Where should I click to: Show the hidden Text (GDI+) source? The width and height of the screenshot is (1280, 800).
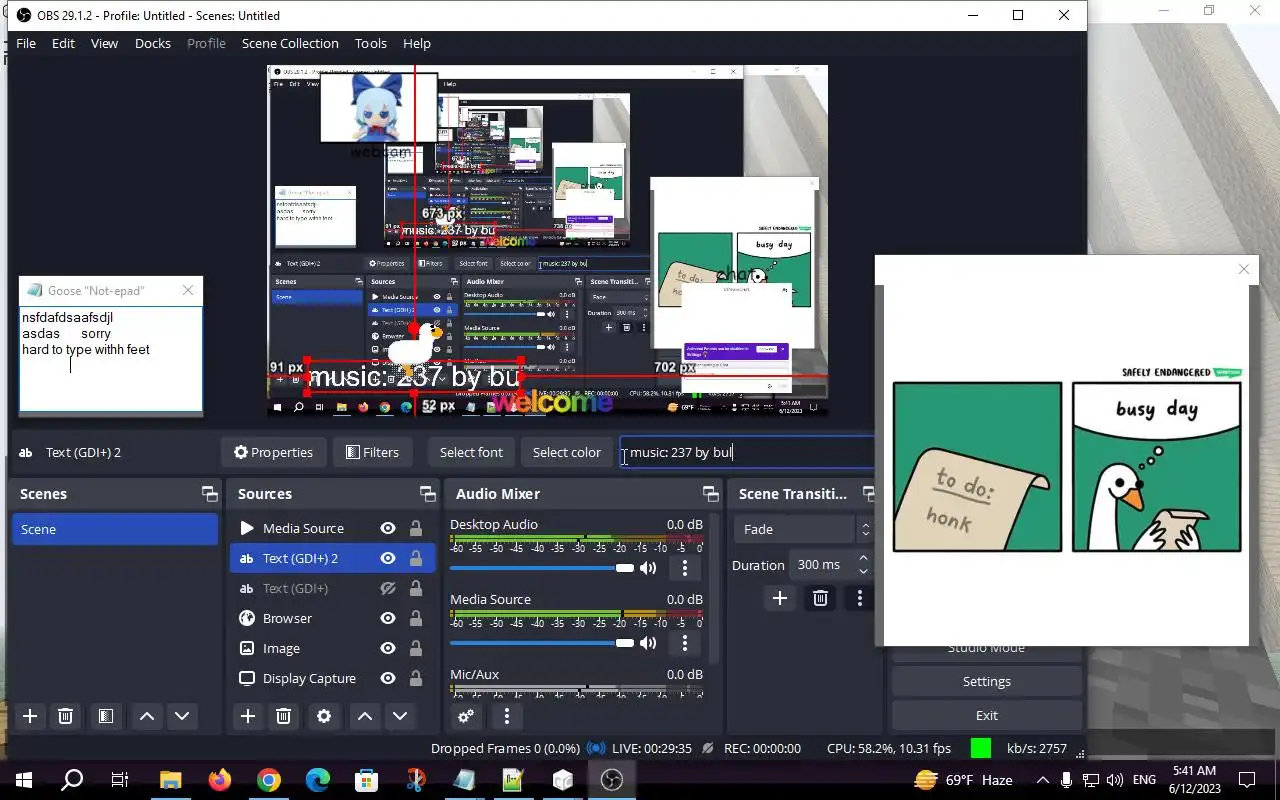388,588
